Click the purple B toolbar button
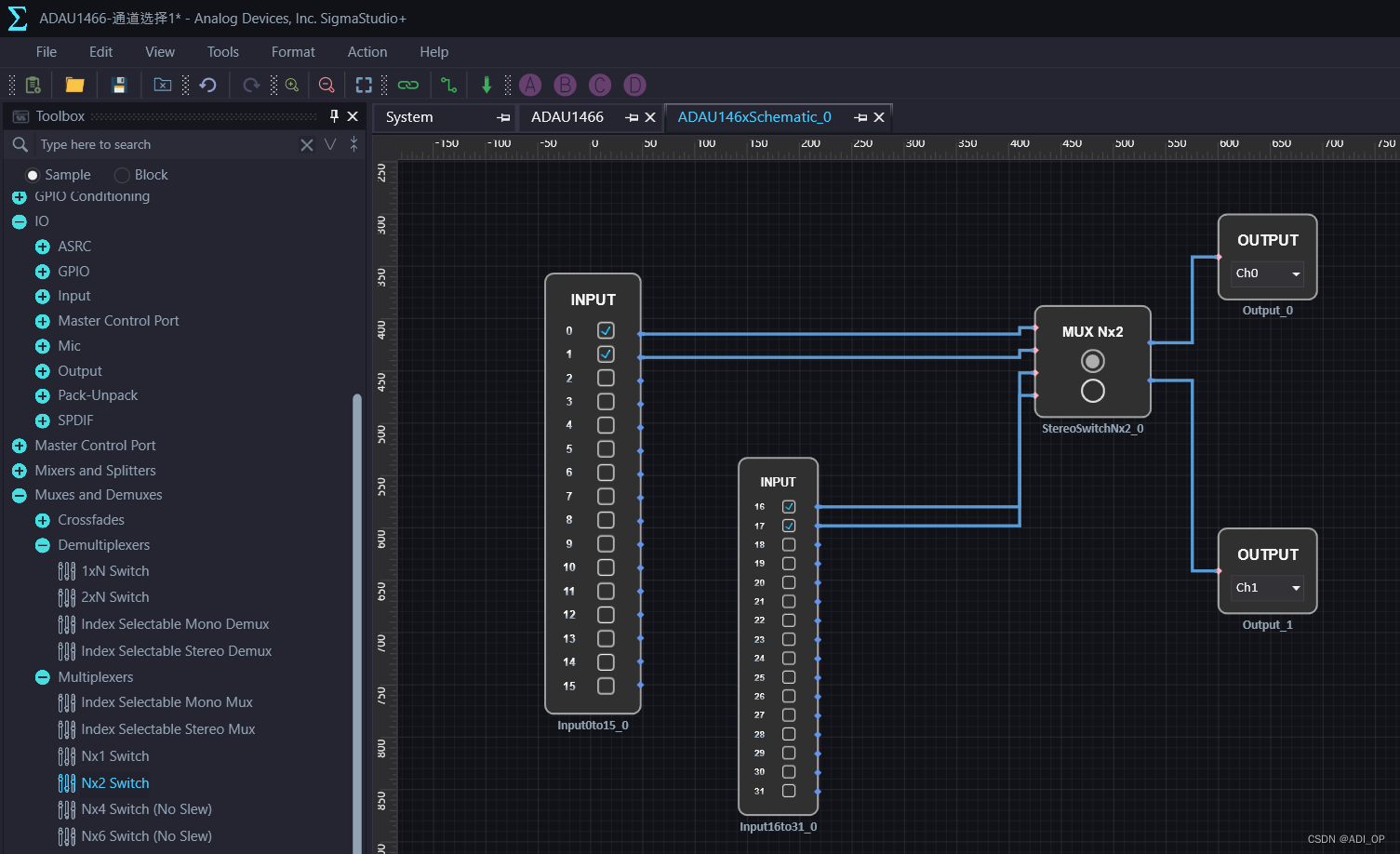The image size is (1400, 854). (x=565, y=86)
